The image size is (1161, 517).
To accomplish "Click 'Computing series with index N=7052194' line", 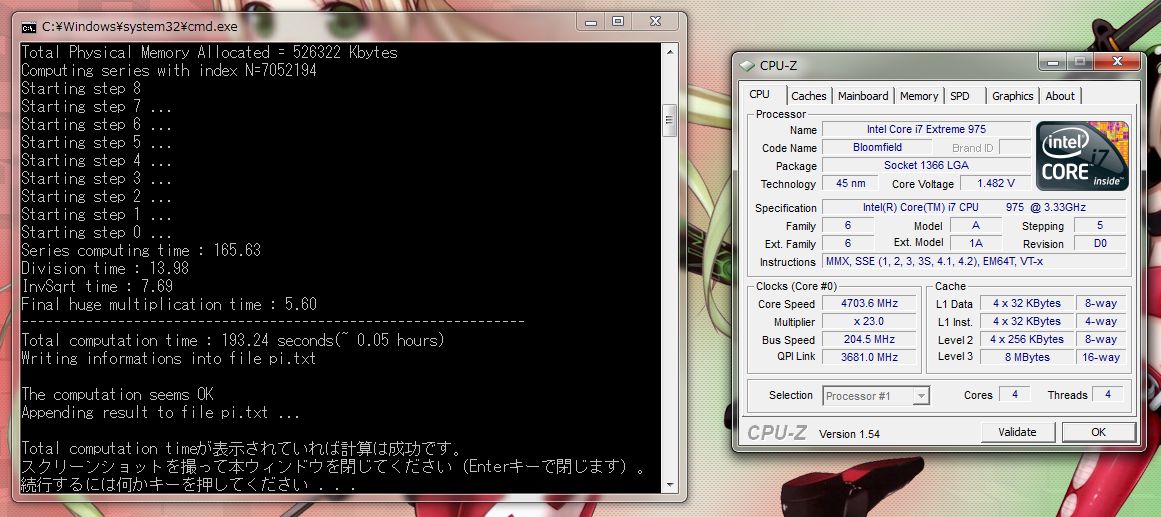I will 169,70.
